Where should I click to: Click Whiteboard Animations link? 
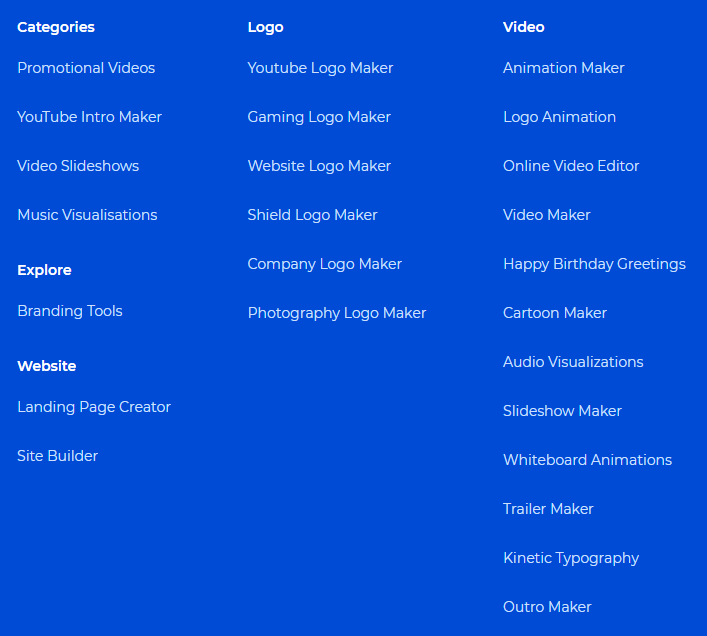587,460
